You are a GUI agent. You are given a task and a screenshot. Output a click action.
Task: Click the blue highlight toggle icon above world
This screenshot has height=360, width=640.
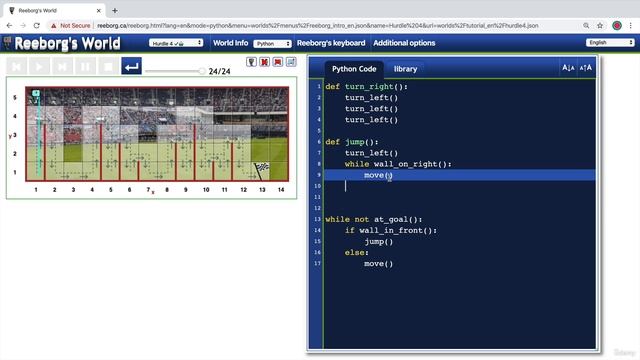[x=291, y=62]
